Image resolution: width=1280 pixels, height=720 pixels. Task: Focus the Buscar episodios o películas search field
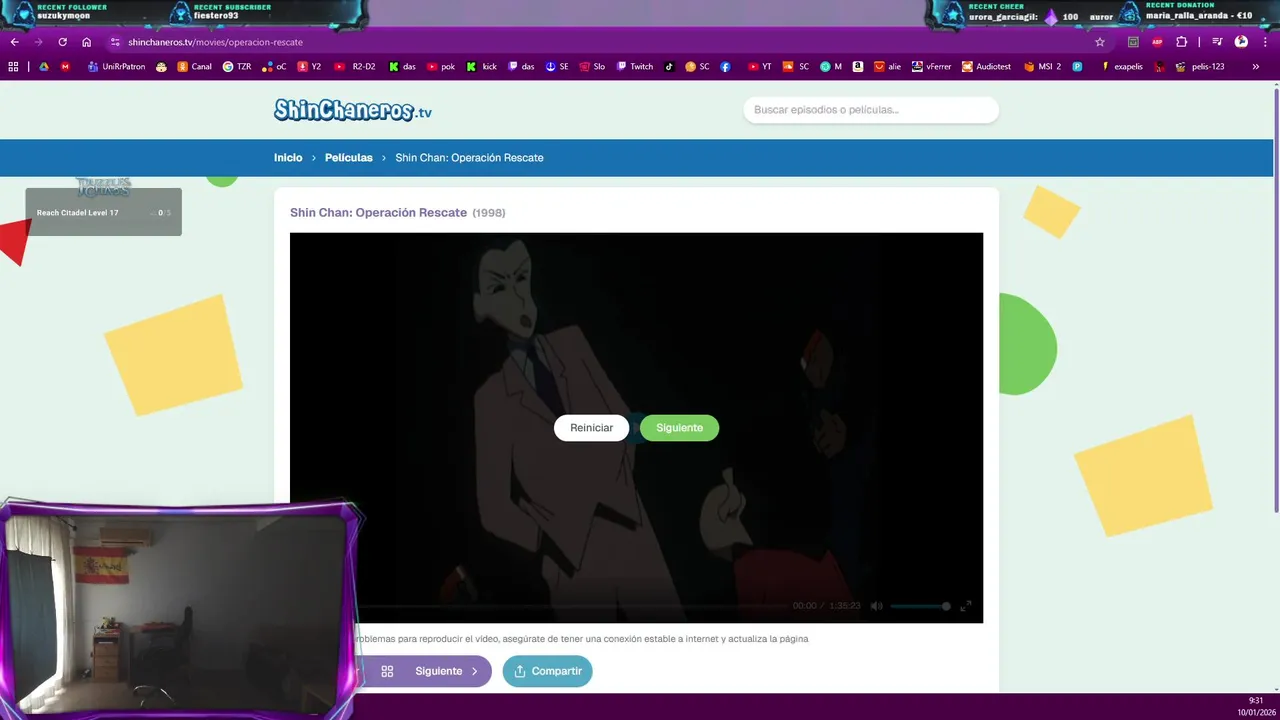[871, 110]
